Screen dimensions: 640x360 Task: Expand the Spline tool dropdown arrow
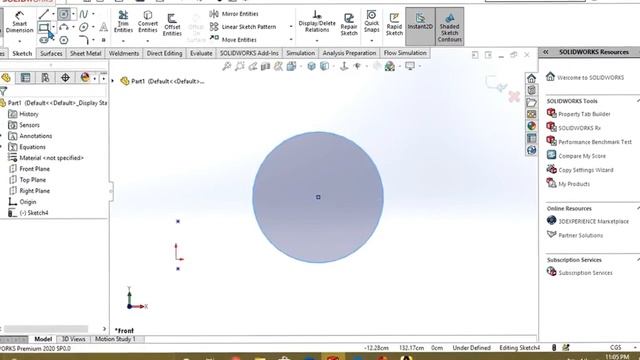pyautogui.click(x=93, y=14)
